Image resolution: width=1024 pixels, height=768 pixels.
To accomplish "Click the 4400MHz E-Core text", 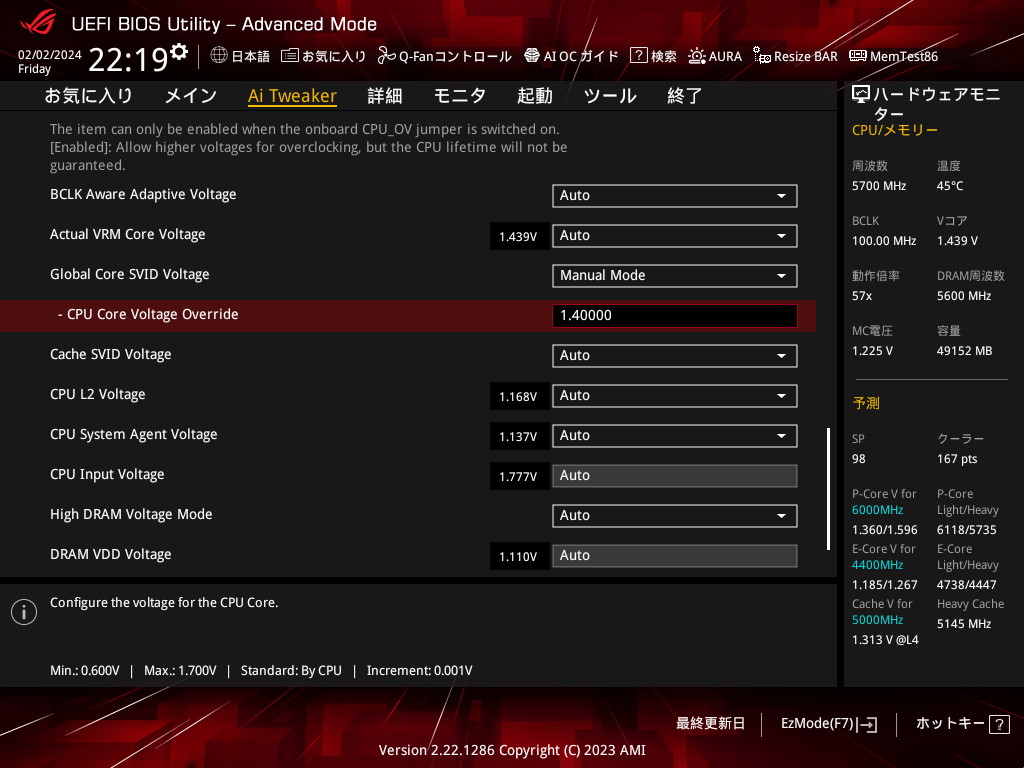I will [x=877, y=565].
